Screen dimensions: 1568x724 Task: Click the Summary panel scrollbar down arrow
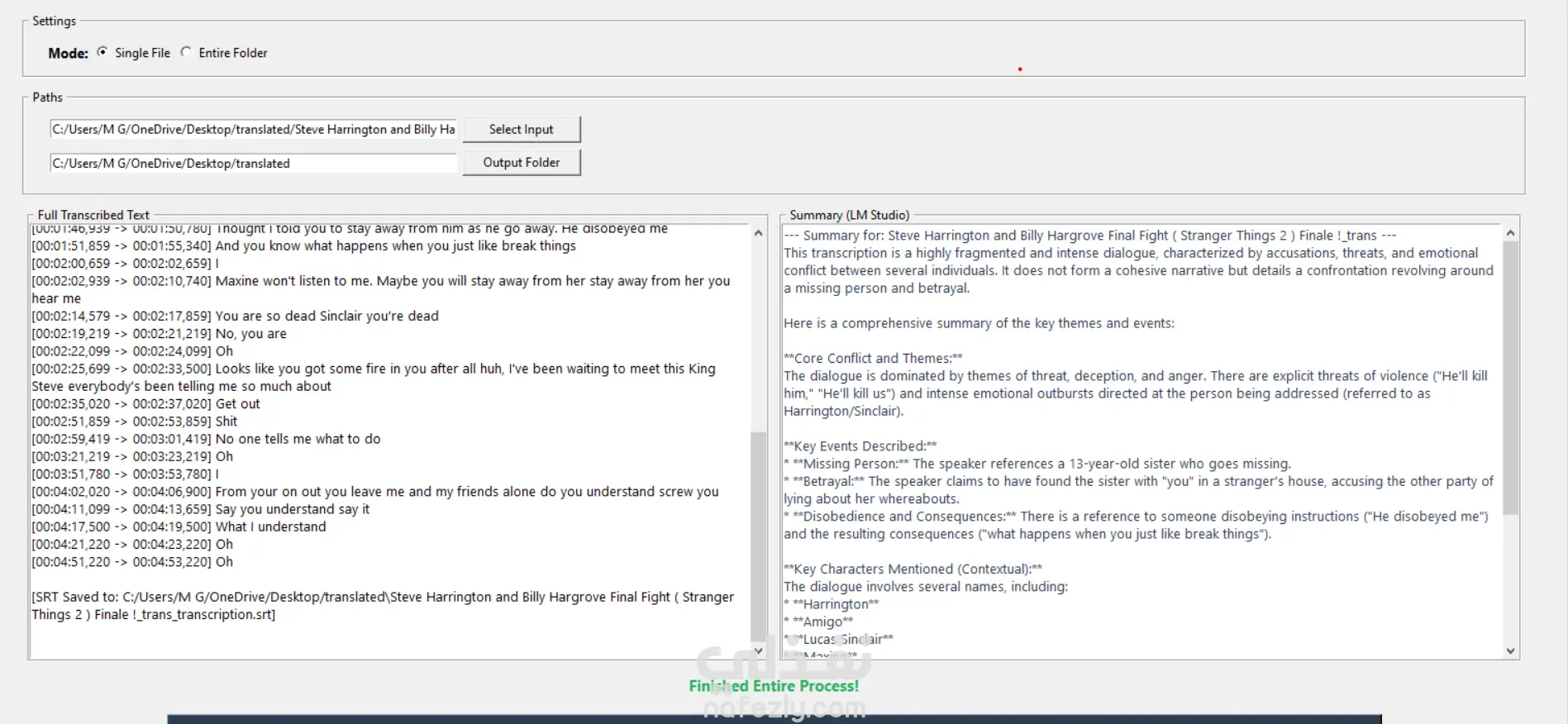[1510, 651]
